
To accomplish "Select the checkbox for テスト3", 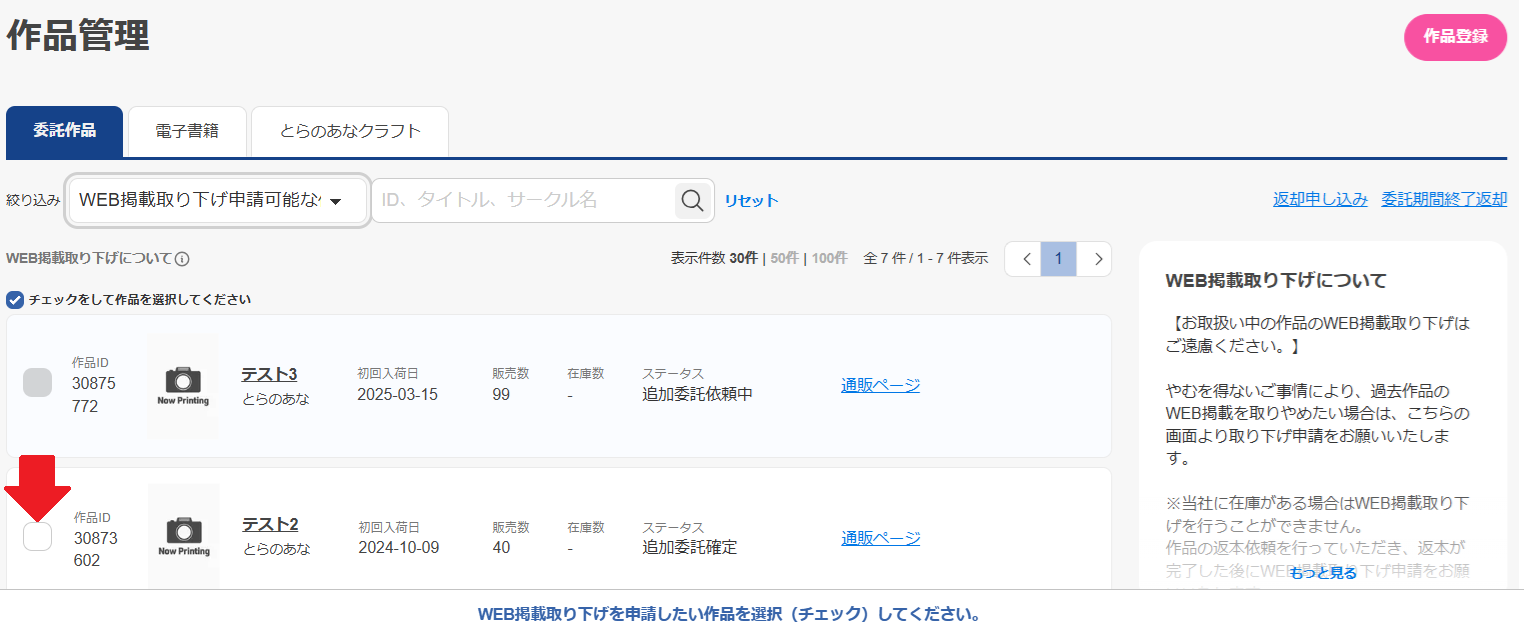I will pyautogui.click(x=37, y=382).
